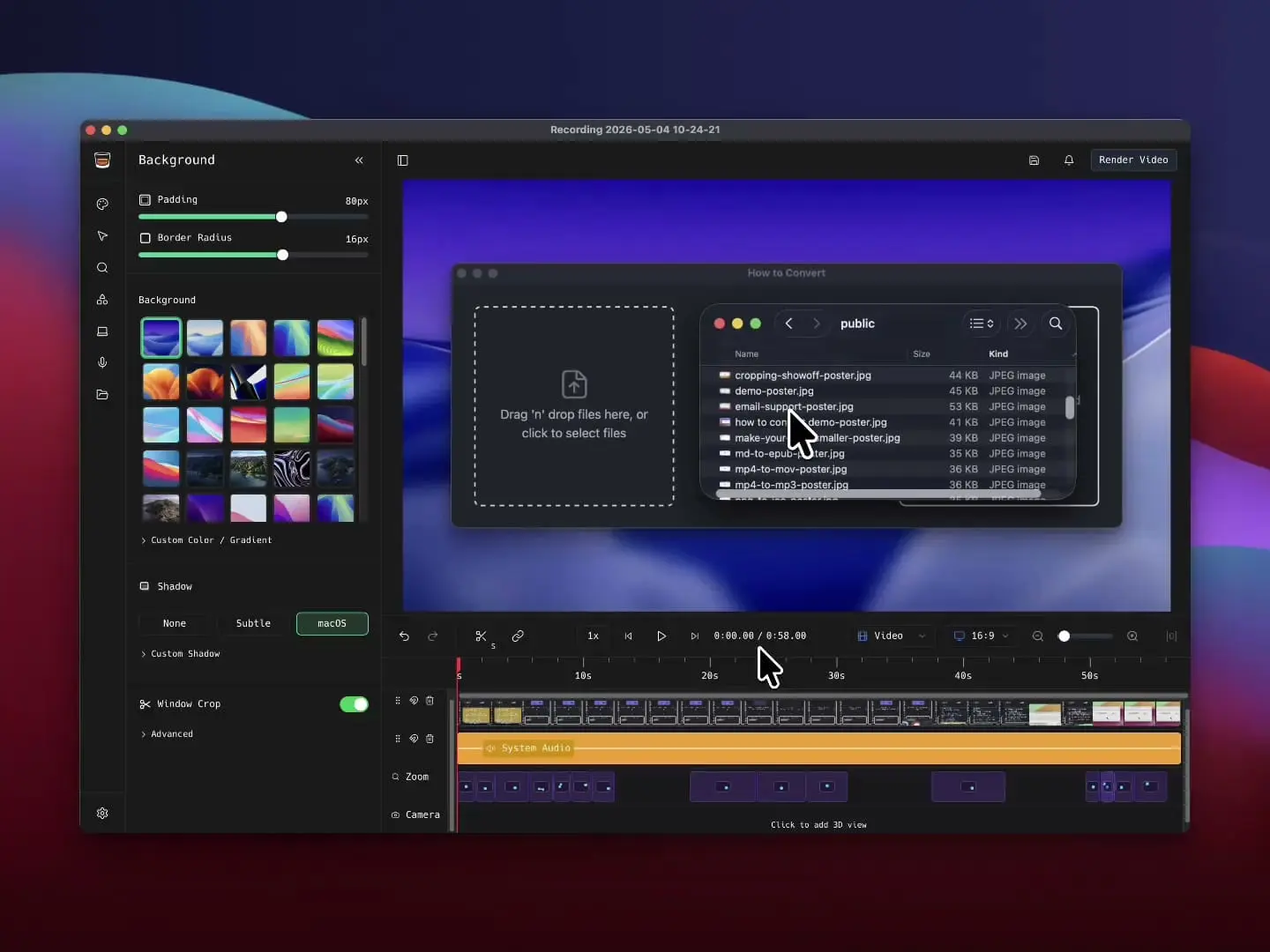This screenshot has width=1270, height=952.
Task: Click the Border Radius slider handle
Action: click(x=282, y=255)
